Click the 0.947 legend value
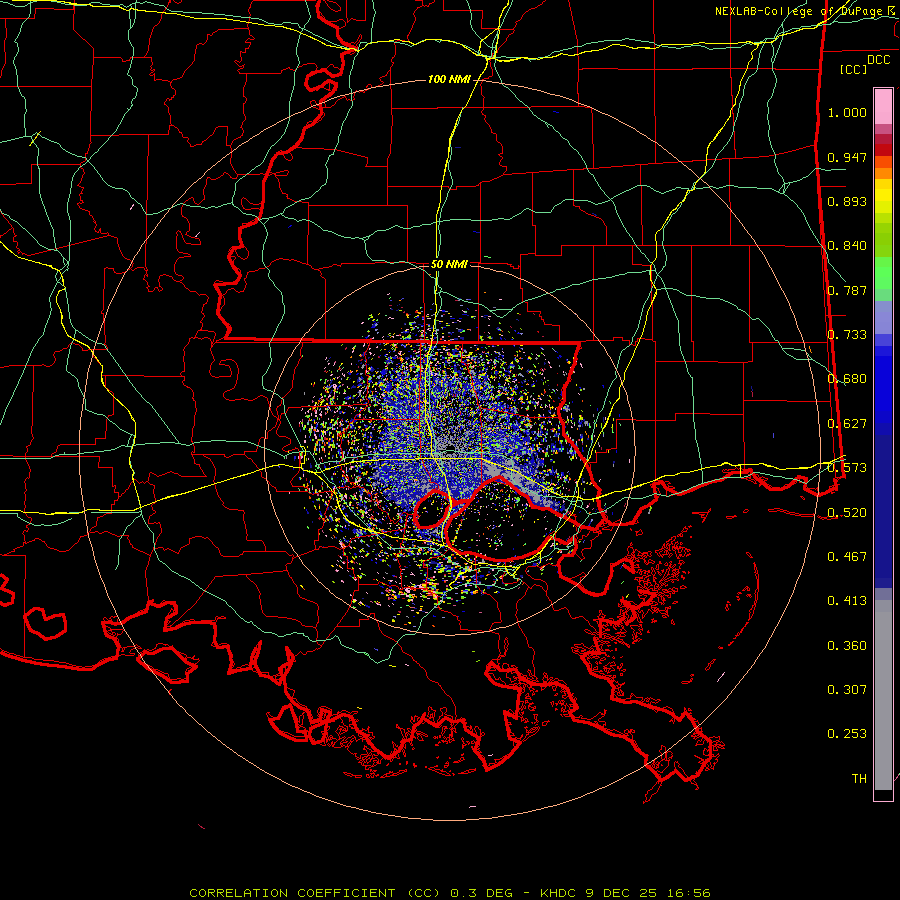 (x=847, y=157)
